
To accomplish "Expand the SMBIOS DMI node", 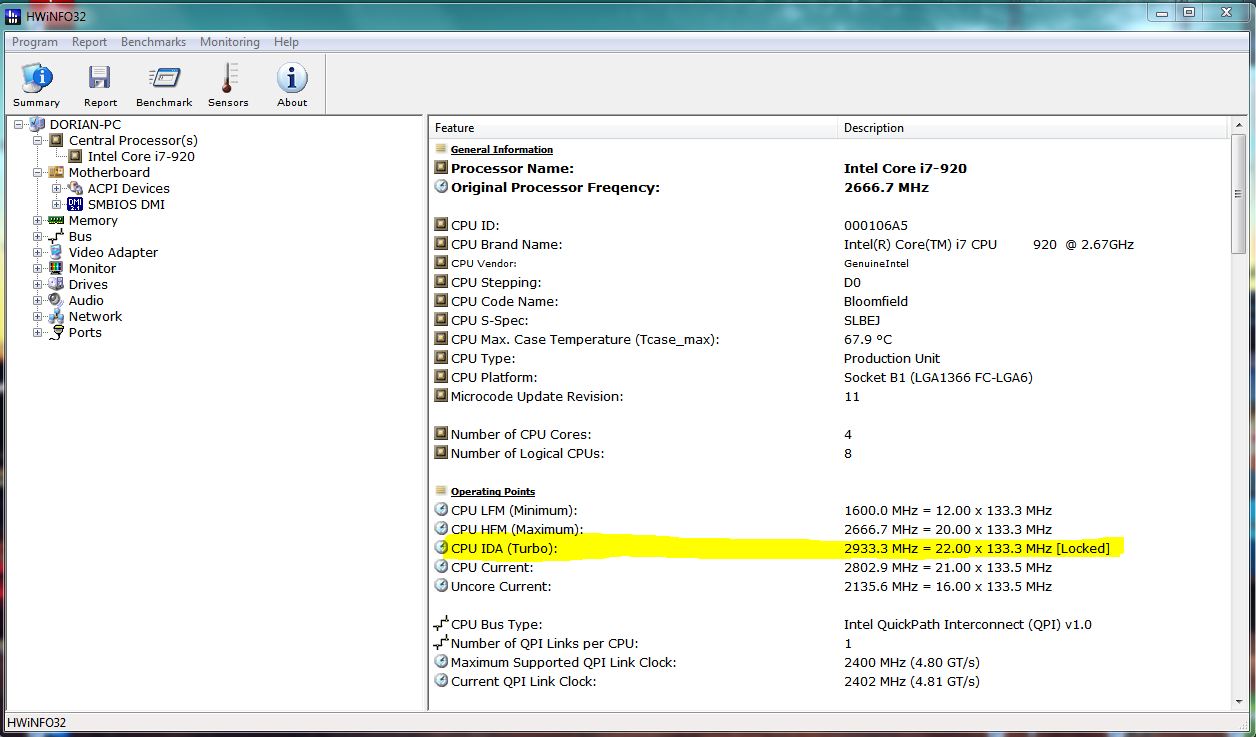I will [x=56, y=204].
